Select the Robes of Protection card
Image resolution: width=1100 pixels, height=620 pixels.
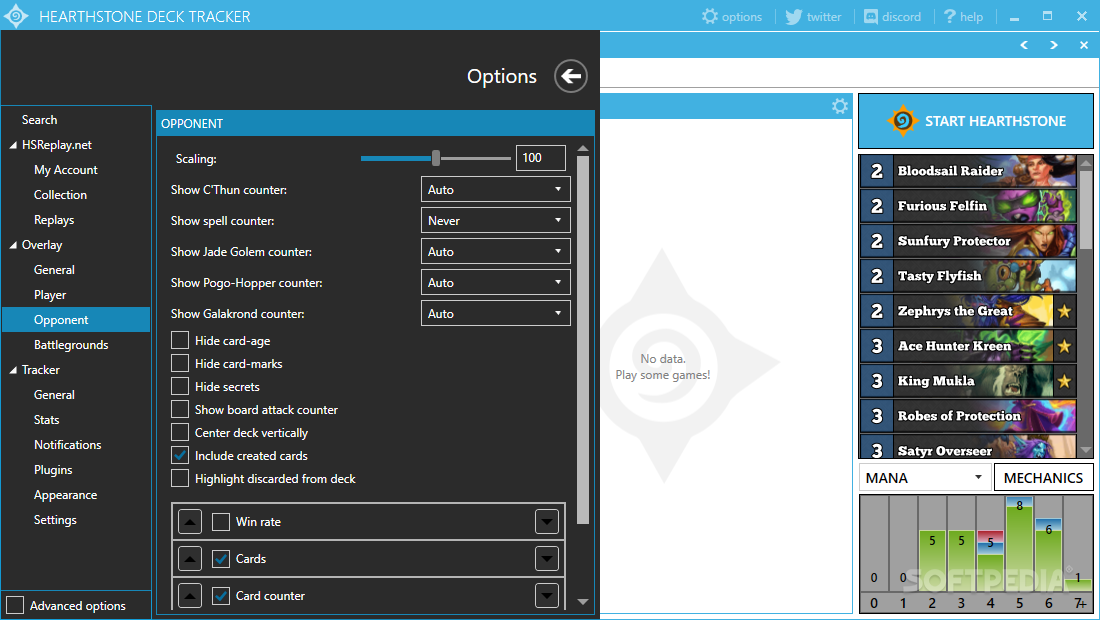968,416
